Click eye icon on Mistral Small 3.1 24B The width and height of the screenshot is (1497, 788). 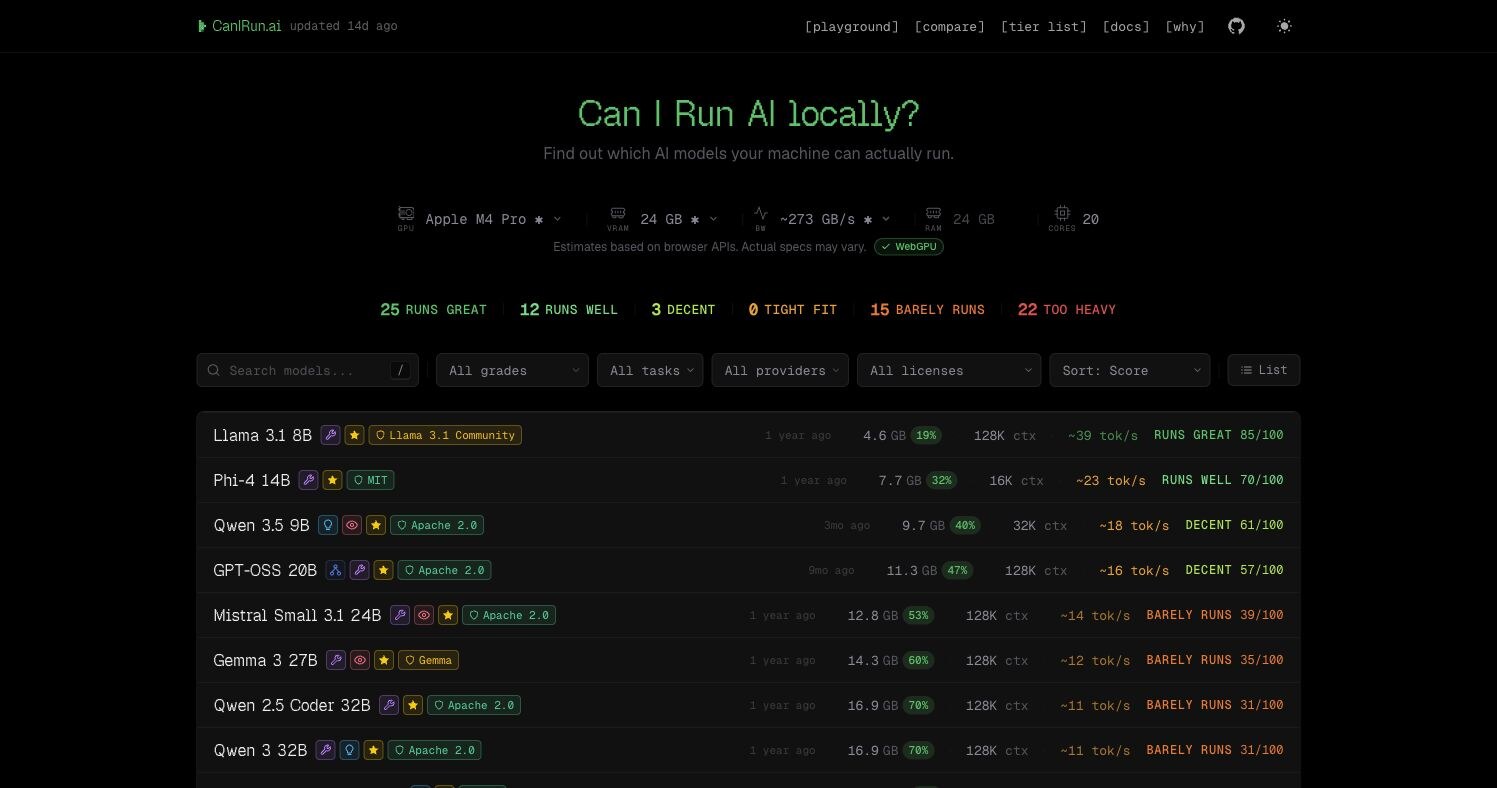coord(424,615)
